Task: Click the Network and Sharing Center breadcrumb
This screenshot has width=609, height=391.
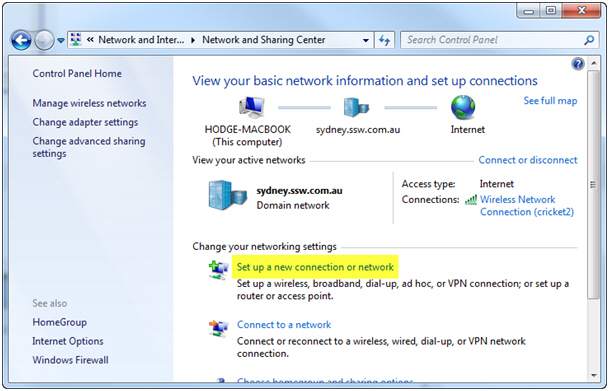Action: tap(264, 40)
